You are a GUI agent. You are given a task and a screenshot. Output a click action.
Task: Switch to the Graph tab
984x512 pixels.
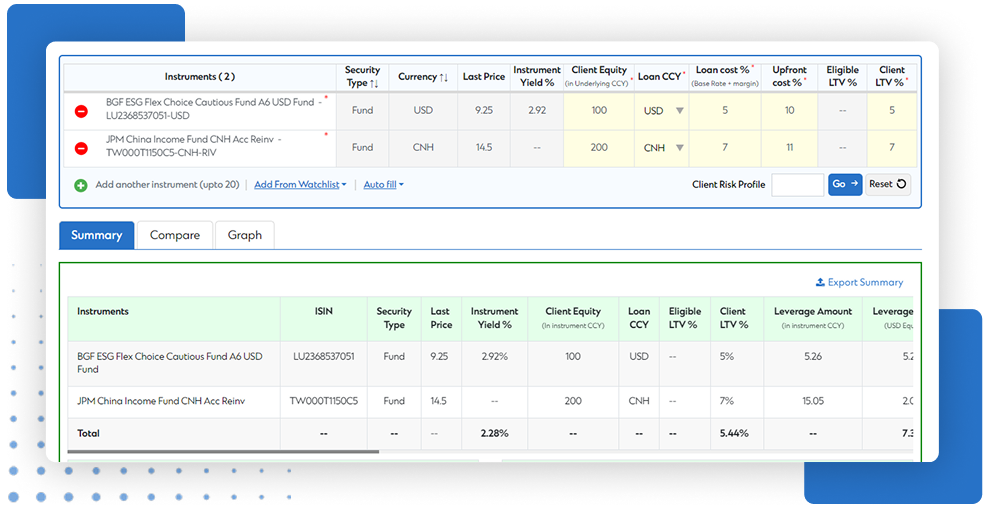click(x=245, y=235)
